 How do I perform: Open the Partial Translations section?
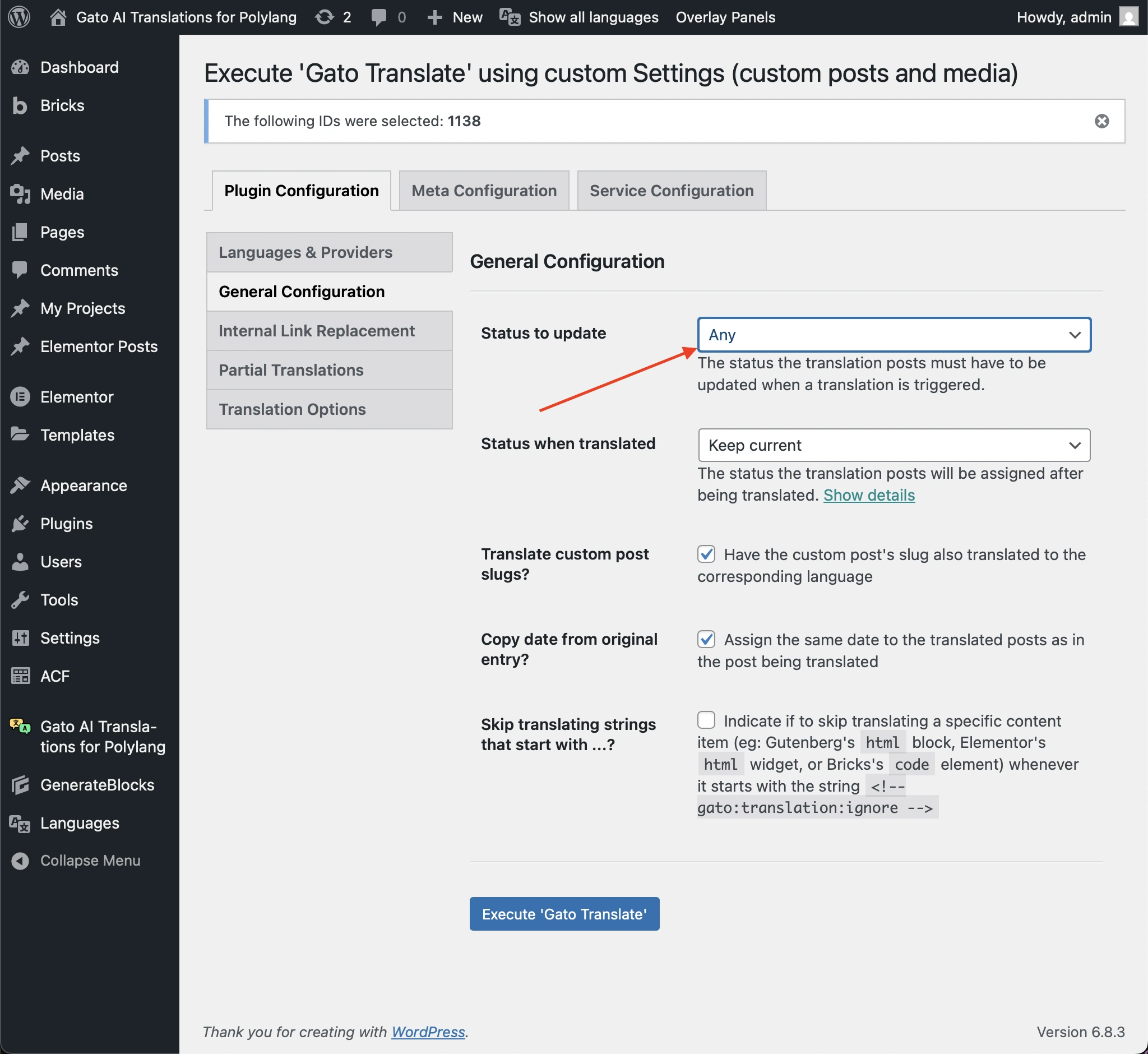[291, 369]
